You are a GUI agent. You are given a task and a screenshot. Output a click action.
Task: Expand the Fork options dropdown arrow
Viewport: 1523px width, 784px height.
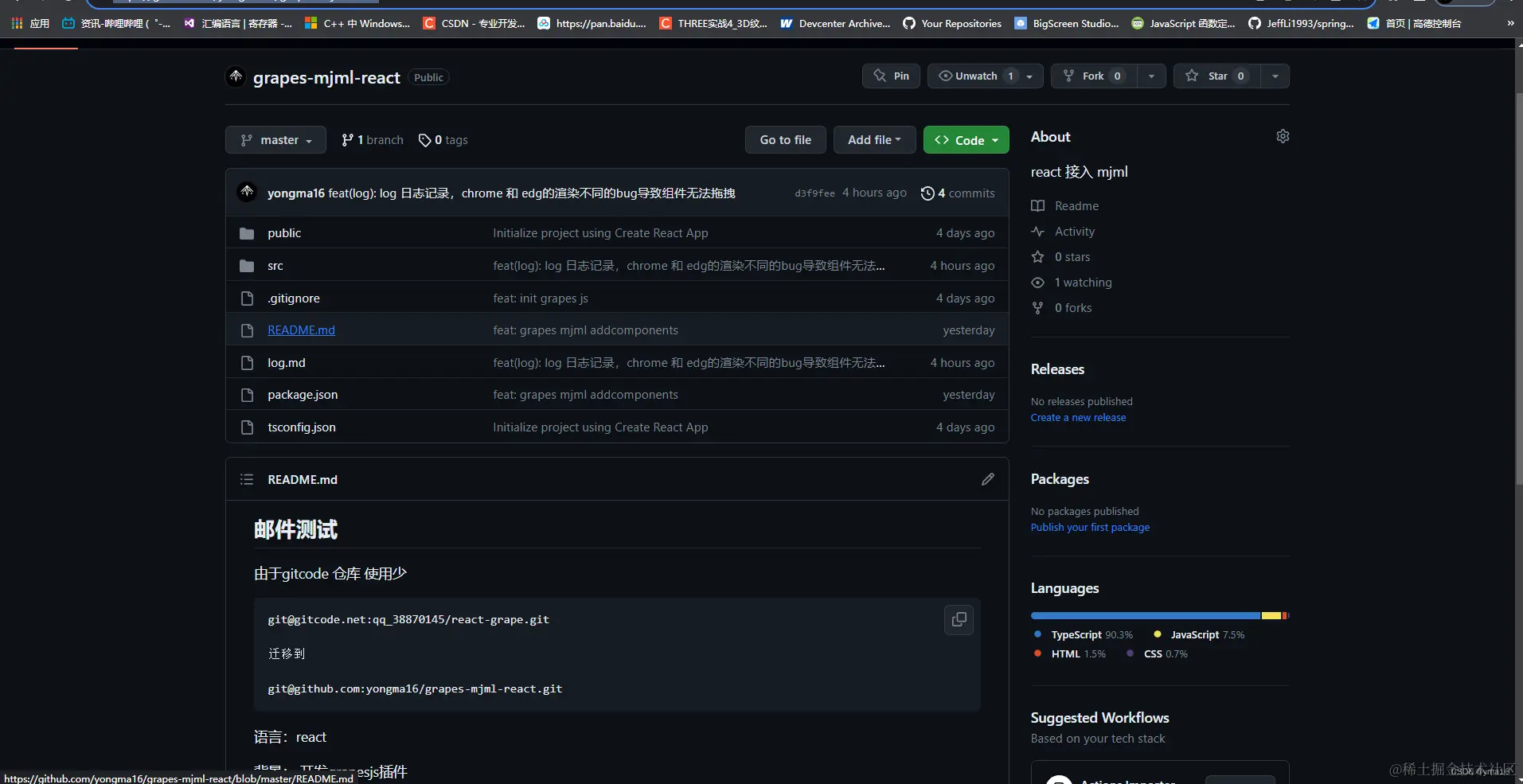point(1151,76)
